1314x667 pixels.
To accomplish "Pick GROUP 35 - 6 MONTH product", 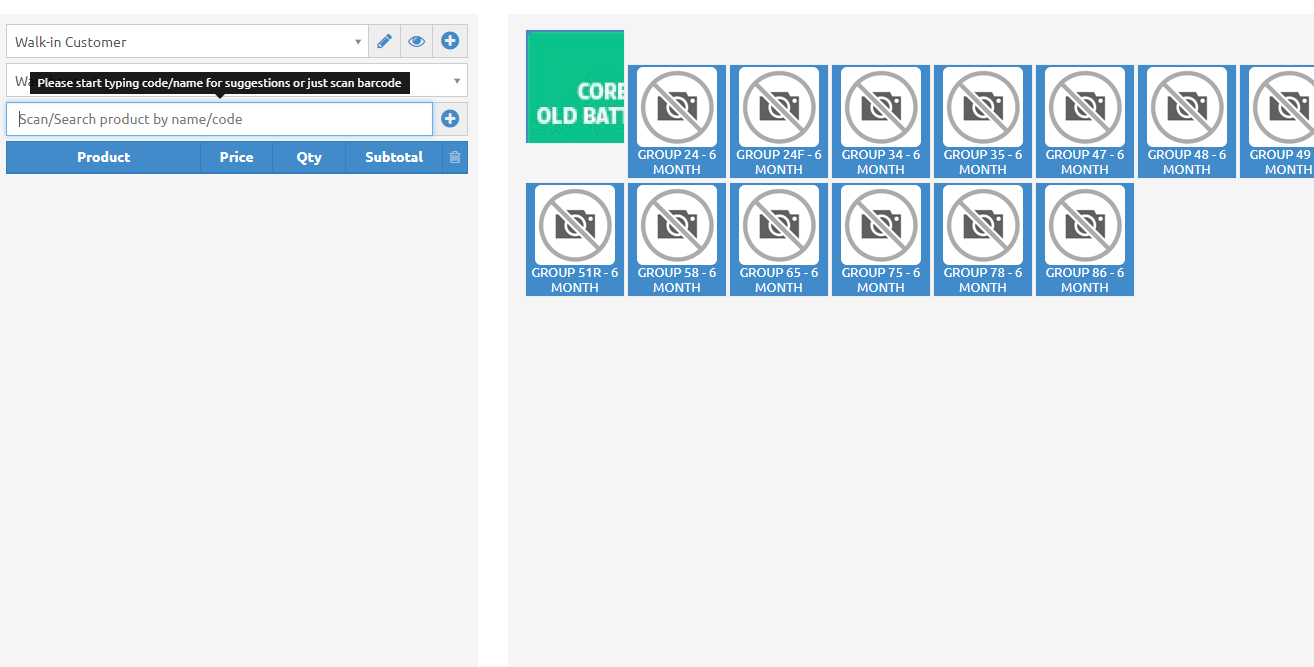I will tap(983, 121).
